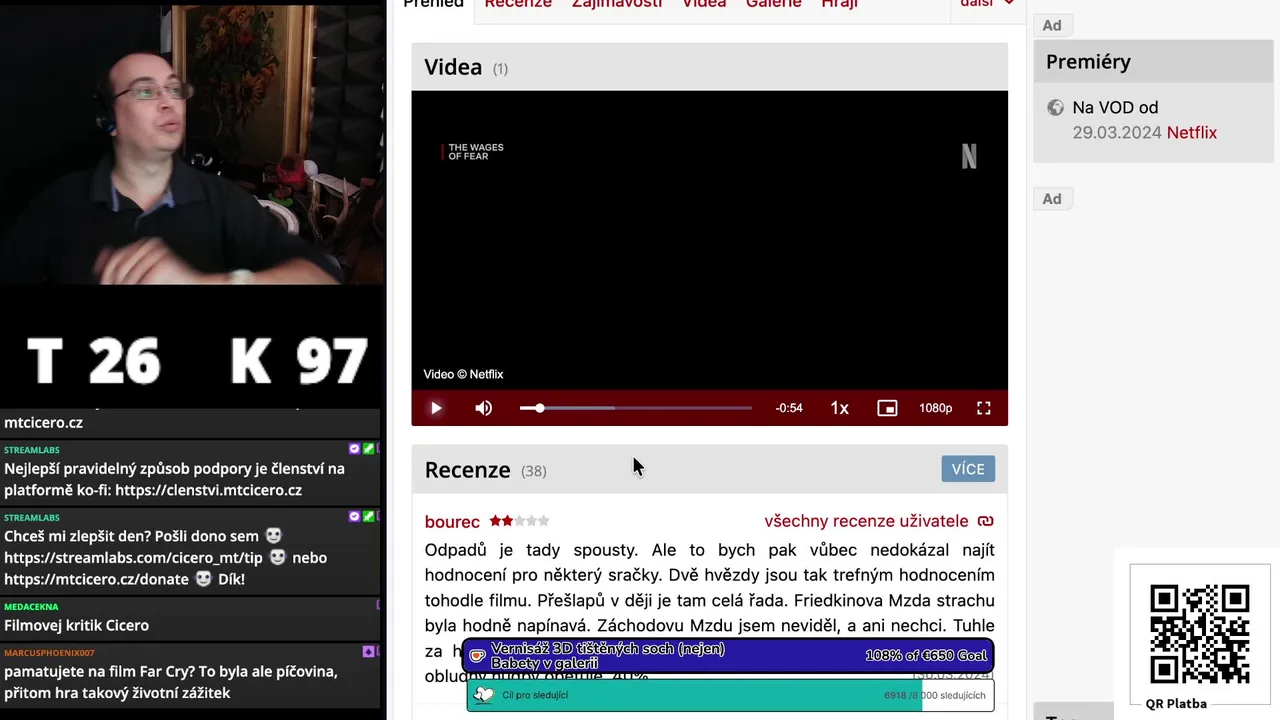Click the bourec two-star rating
1280x720 pixels.
click(519, 521)
